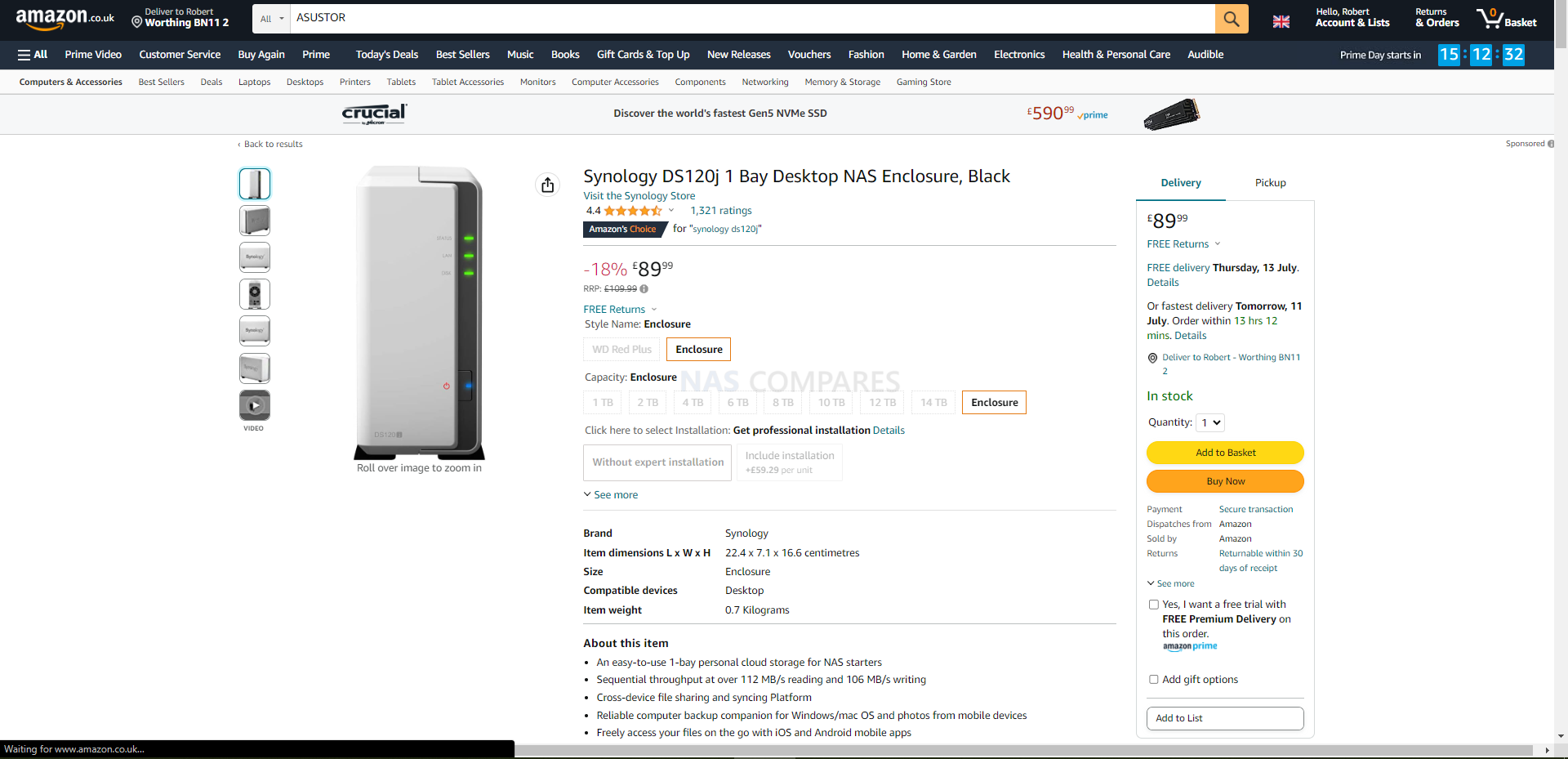Select the fourth thumbnail showing rear view
1568x759 pixels.
tap(255, 294)
